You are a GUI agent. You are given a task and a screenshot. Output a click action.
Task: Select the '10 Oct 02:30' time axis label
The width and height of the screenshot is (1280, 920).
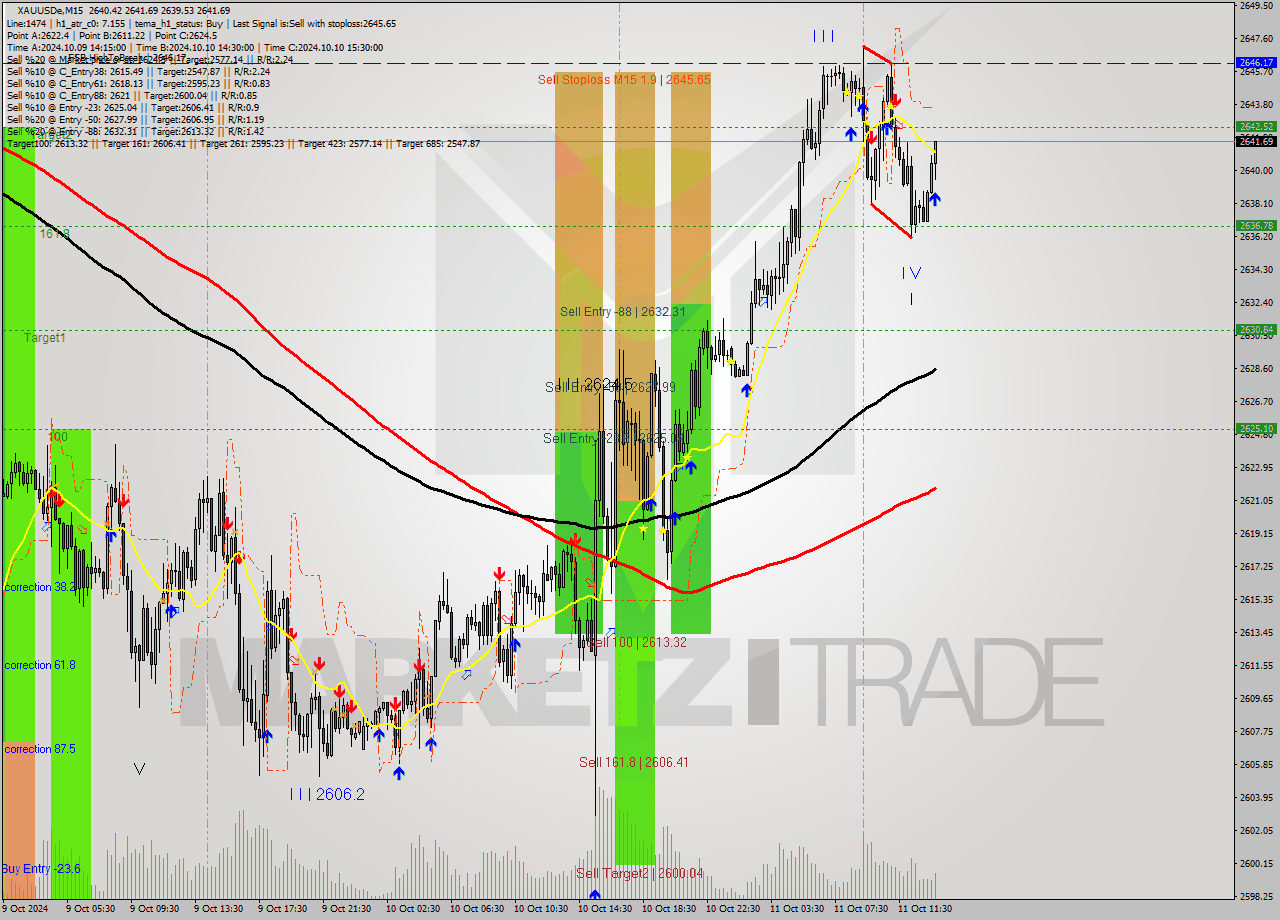(414, 909)
